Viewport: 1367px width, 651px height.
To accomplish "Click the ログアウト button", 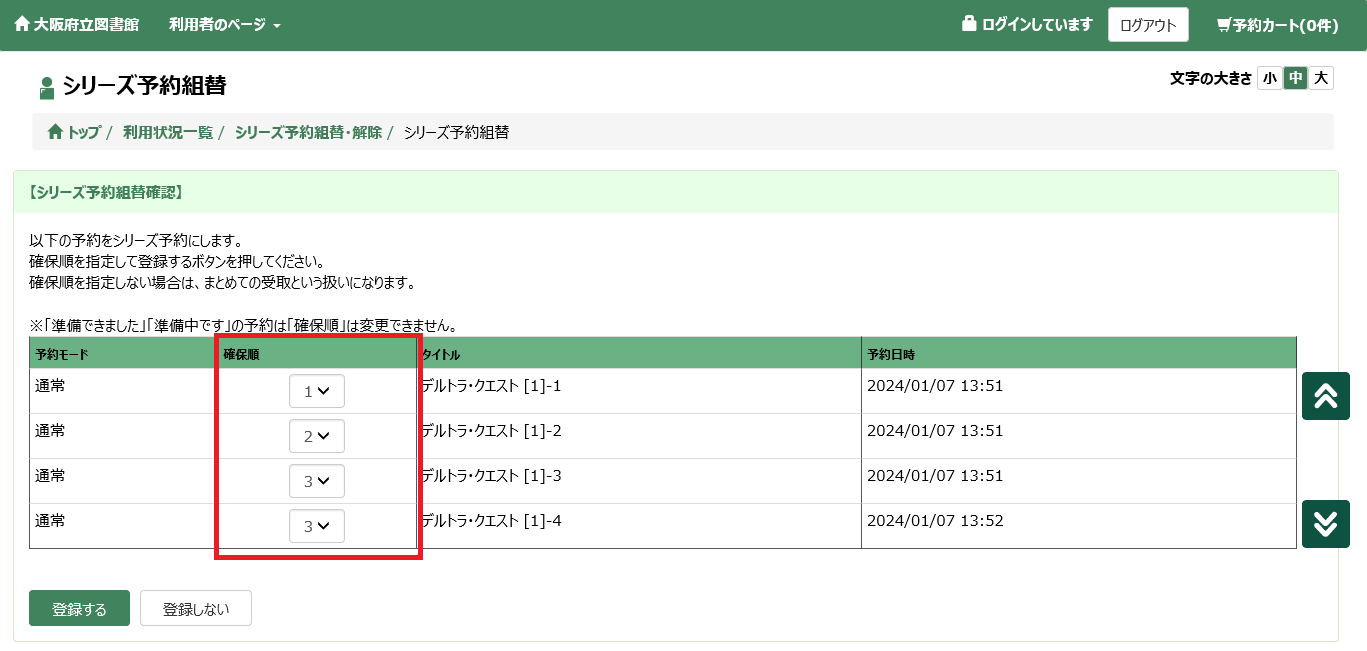I will pos(1148,25).
